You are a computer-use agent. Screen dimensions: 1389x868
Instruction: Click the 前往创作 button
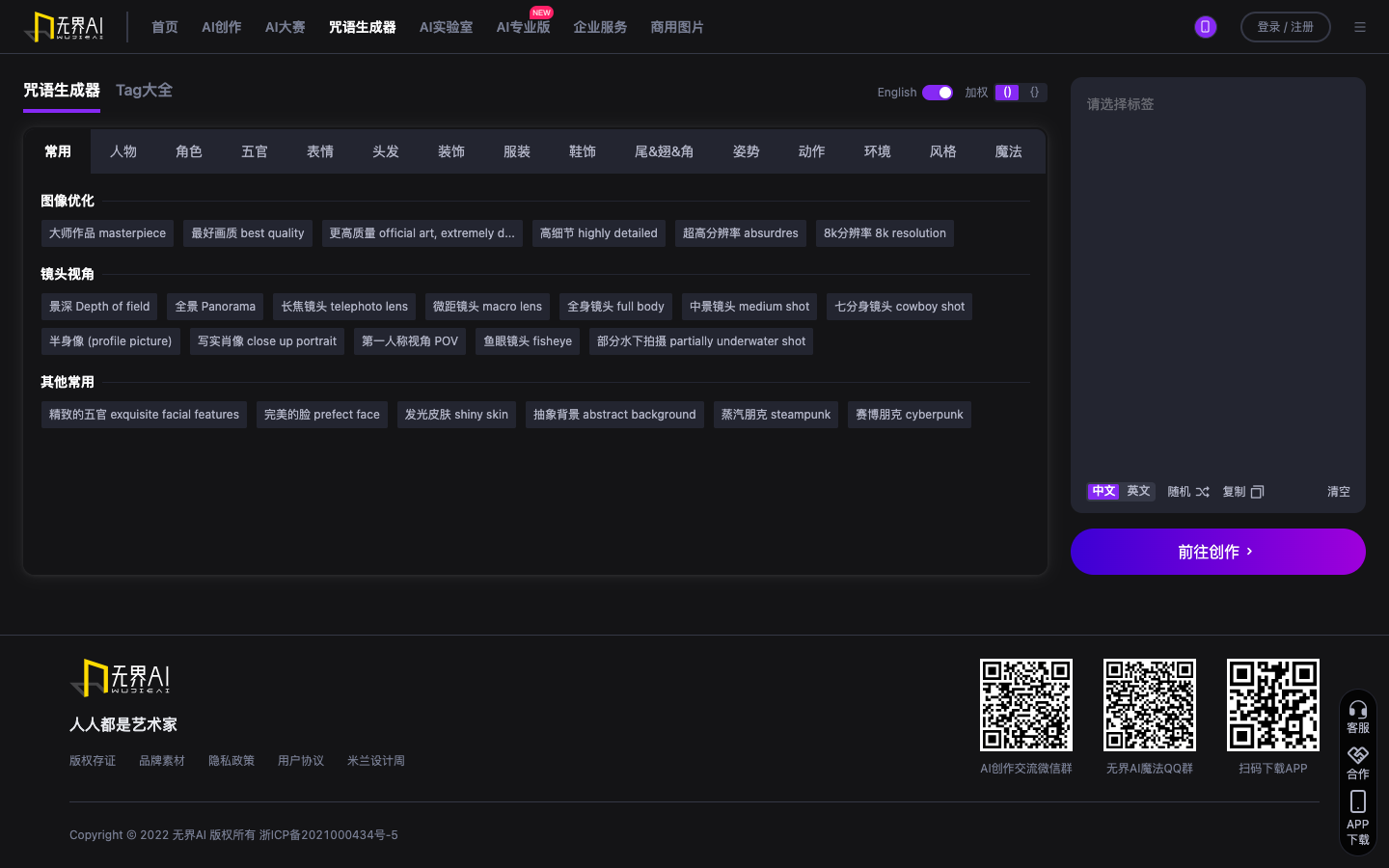pyautogui.click(x=1217, y=552)
